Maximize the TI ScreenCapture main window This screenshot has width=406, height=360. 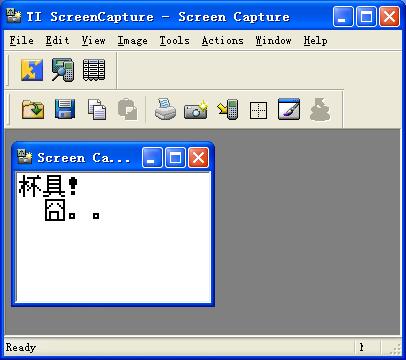point(366,16)
